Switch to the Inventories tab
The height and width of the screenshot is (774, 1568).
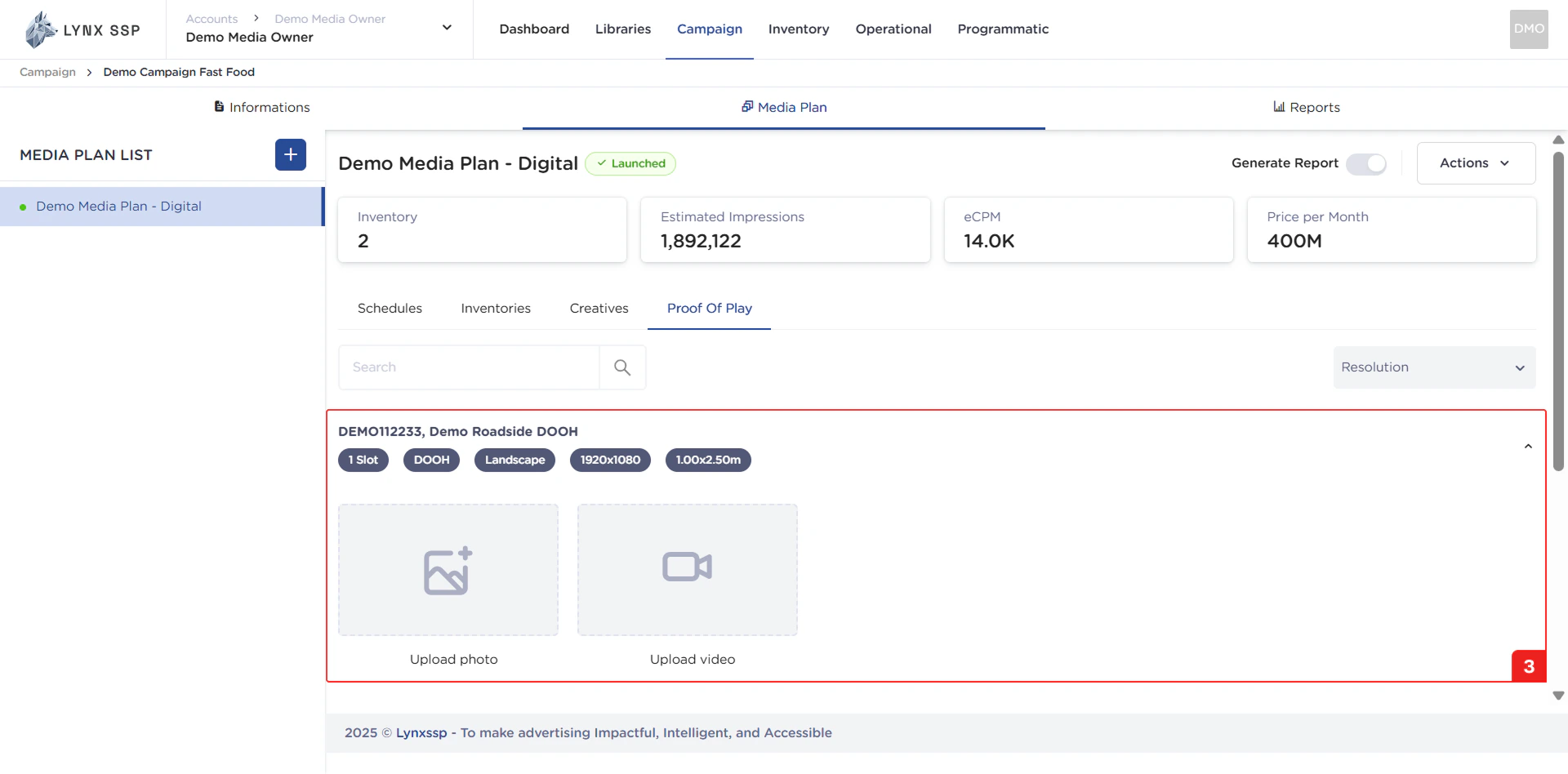coord(496,309)
